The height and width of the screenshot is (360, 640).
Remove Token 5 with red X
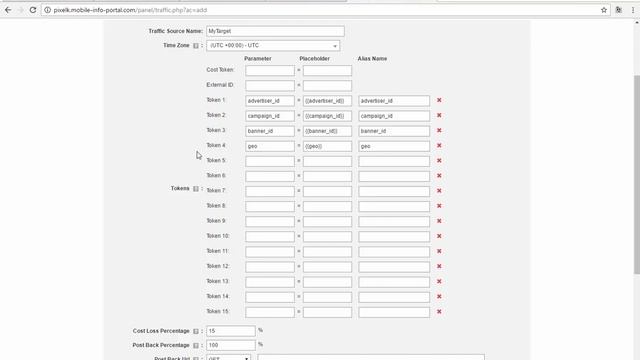(x=439, y=160)
